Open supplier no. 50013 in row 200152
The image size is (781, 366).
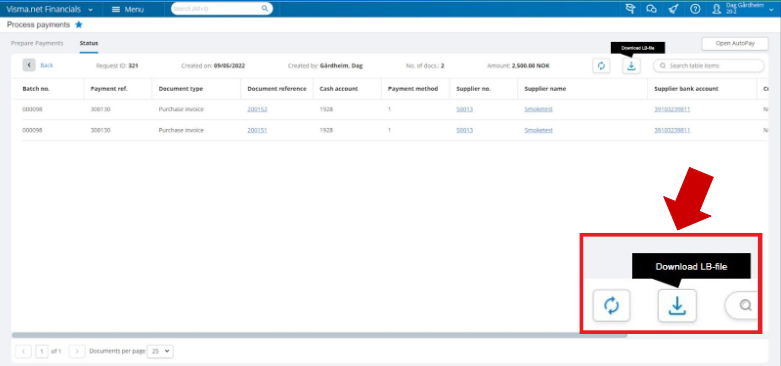(x=464, y=109)
